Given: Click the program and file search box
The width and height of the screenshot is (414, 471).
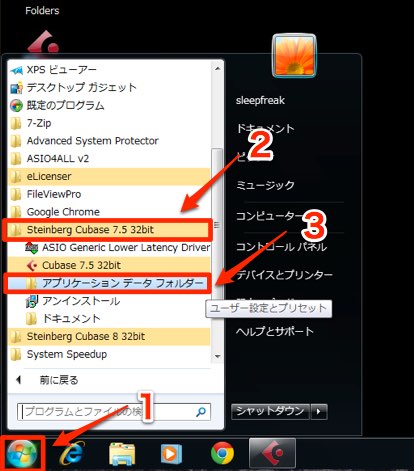Looking at the screenshot, I should click(114, 412).
